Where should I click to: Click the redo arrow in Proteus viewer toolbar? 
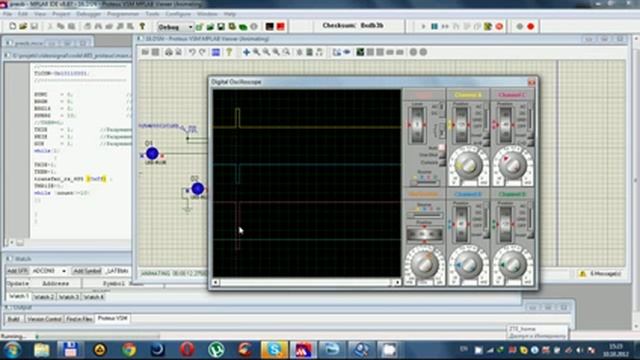[202, 52]
